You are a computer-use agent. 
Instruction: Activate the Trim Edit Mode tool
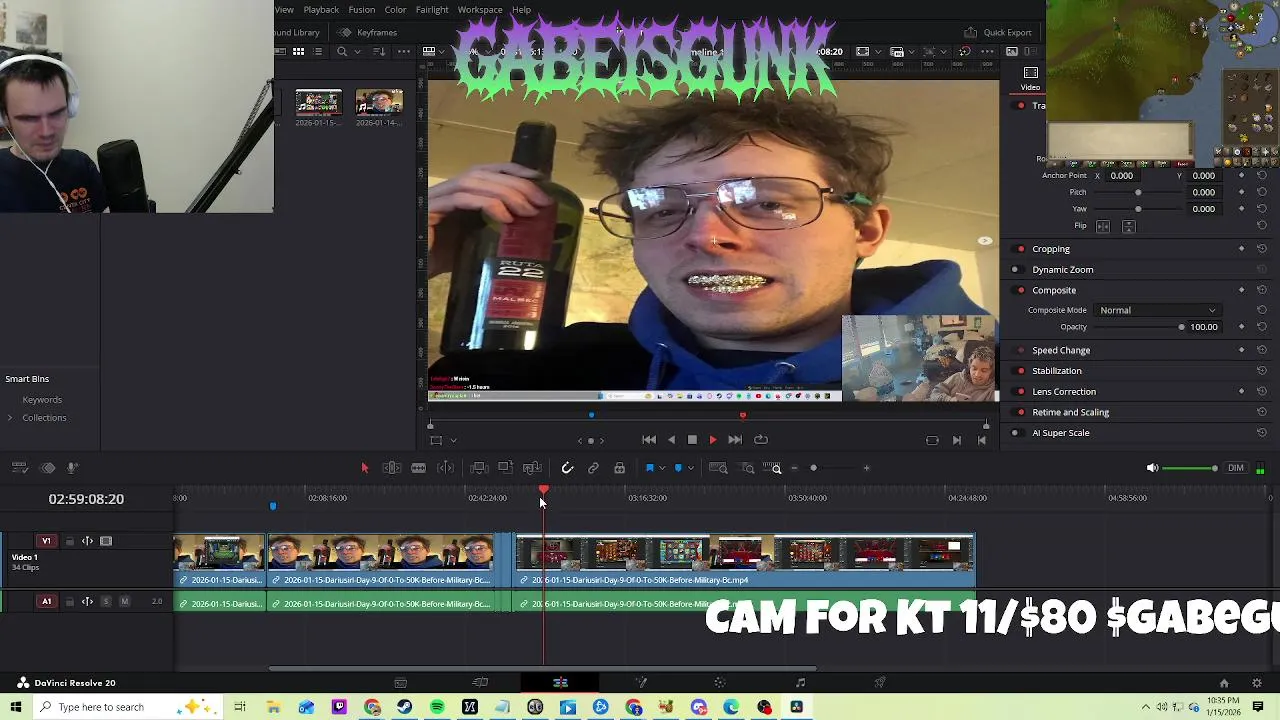pyautogui.click(x=392, y=468)
